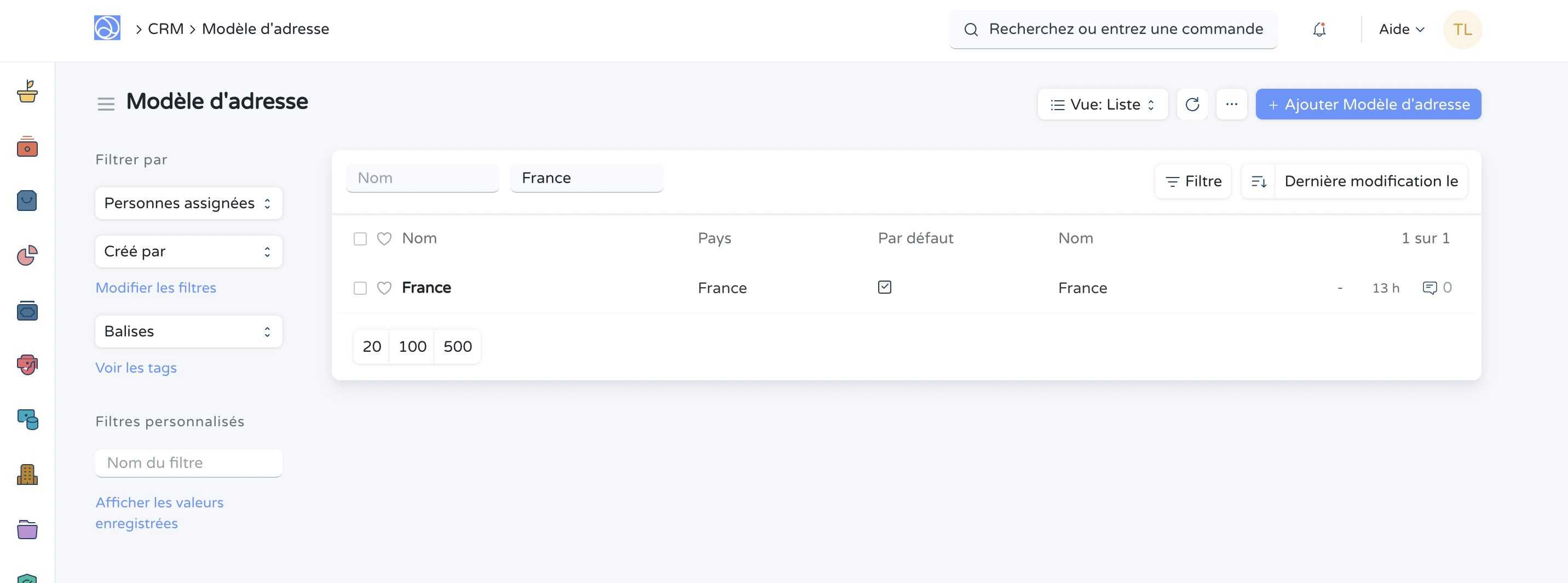The width and height of the screenshot is (1568, 583).
Task: Open the pie chart sidebar icon
Action: pos(27,255)
